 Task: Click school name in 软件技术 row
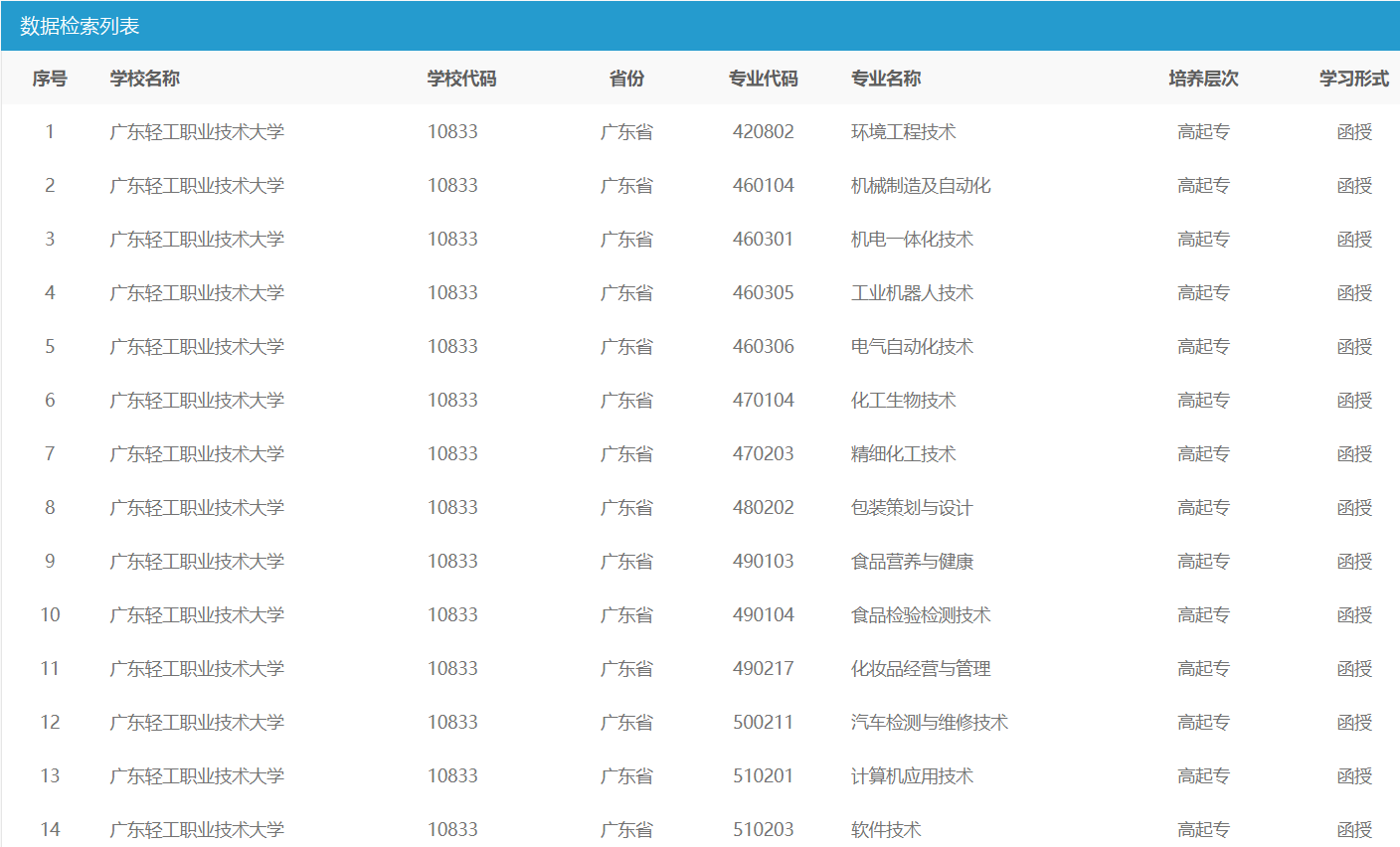pos(197,830)
